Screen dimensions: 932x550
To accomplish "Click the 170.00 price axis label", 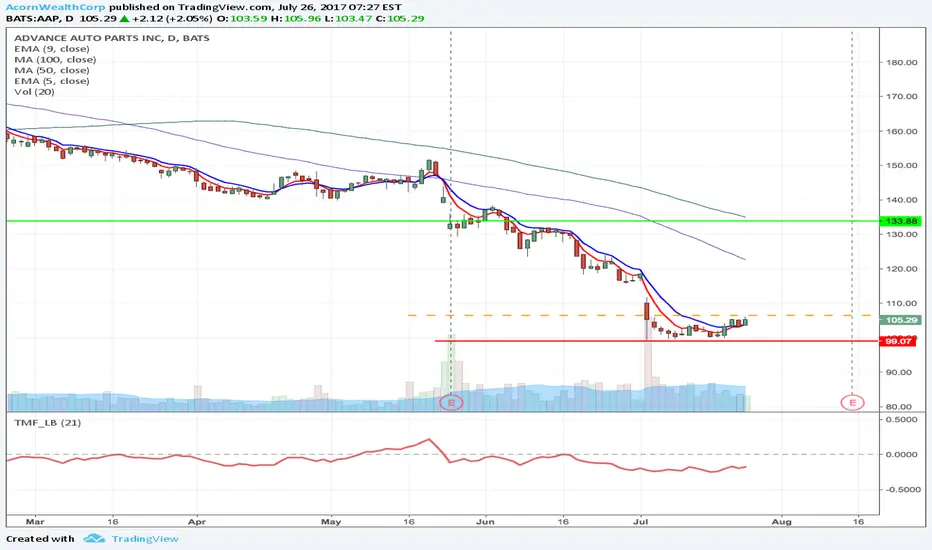I will [x=902, y=96].
